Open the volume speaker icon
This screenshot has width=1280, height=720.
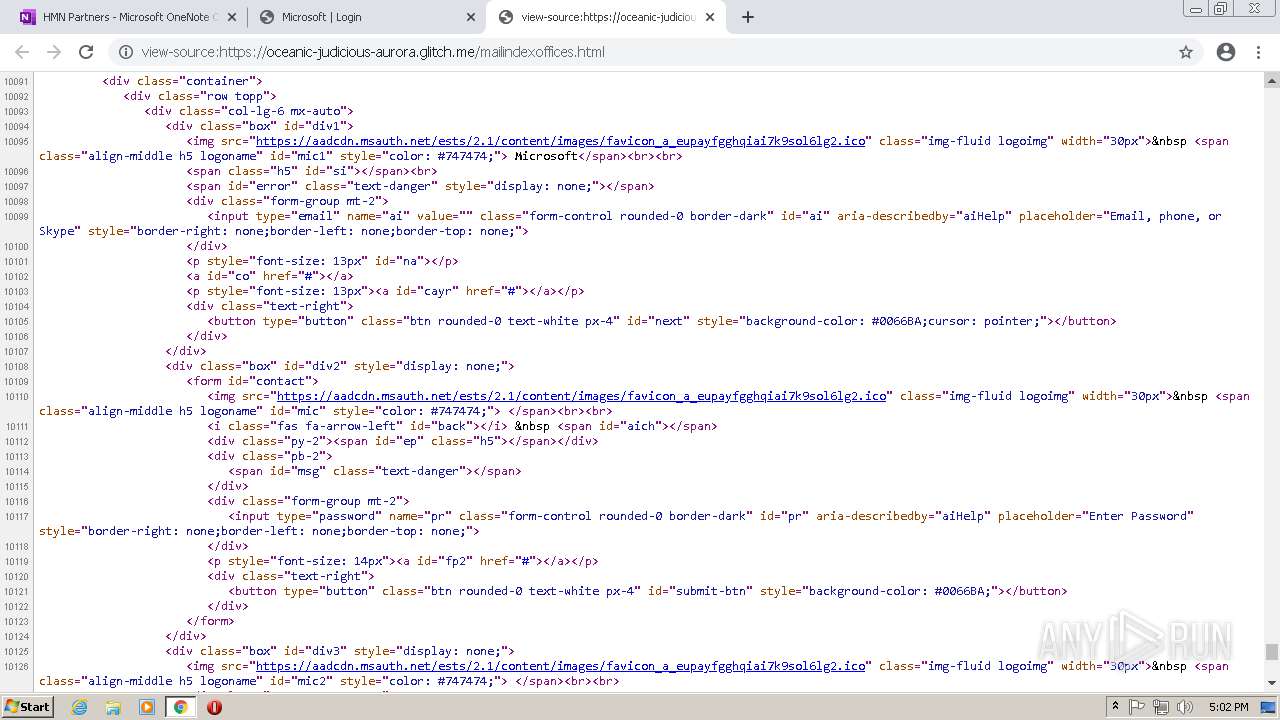click(x=1185, y=707)
